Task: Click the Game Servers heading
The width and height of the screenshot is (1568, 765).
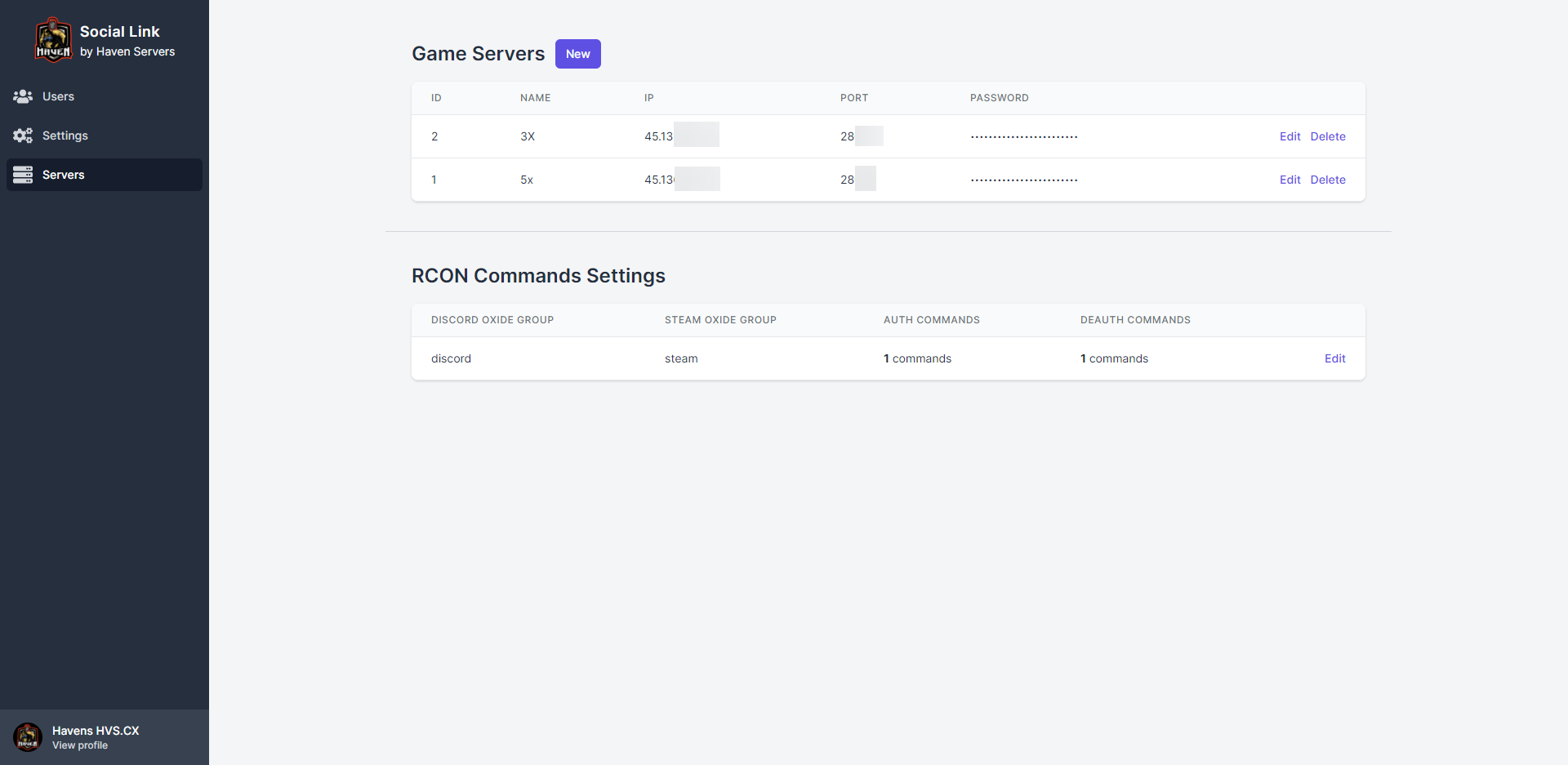Action: (478, 54)
